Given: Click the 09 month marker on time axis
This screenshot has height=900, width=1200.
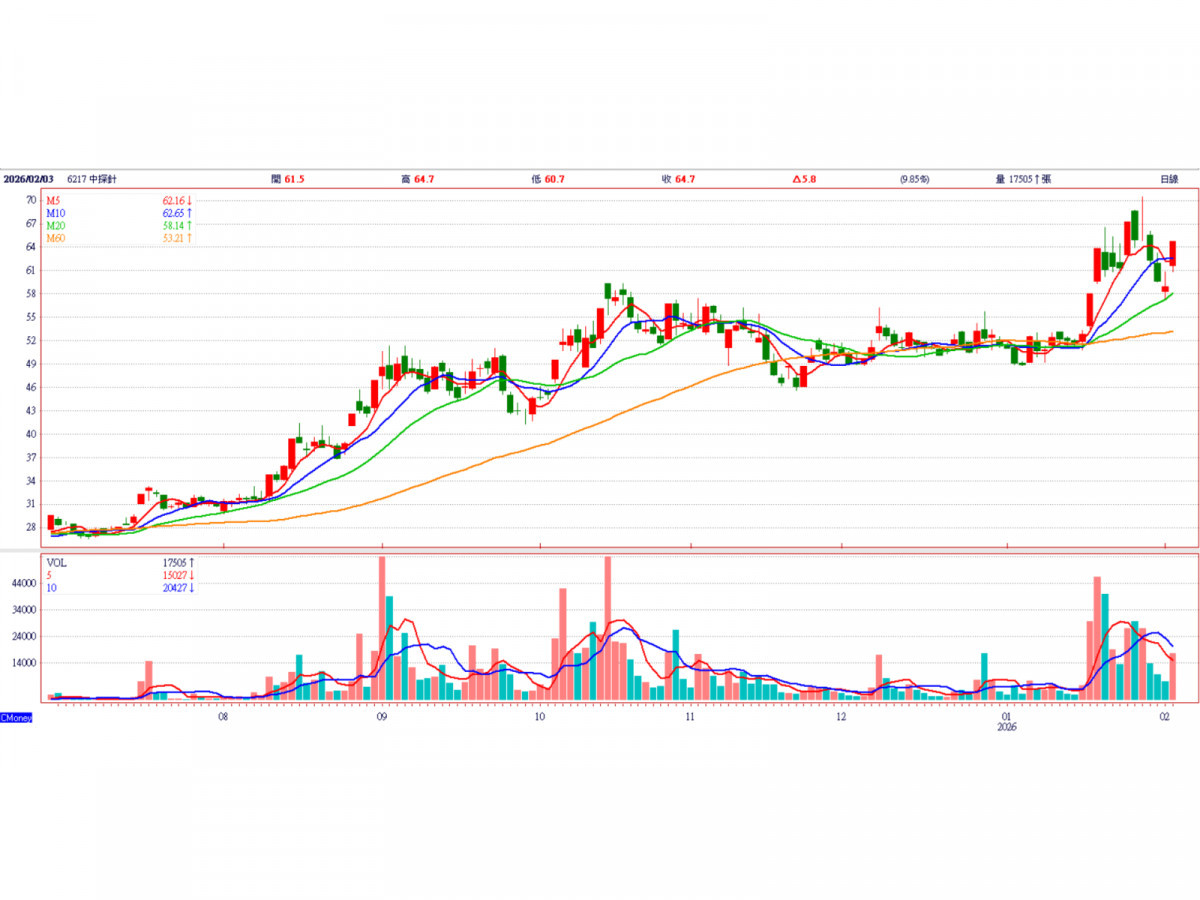Looking at the screenshot, I should [381, 717].
